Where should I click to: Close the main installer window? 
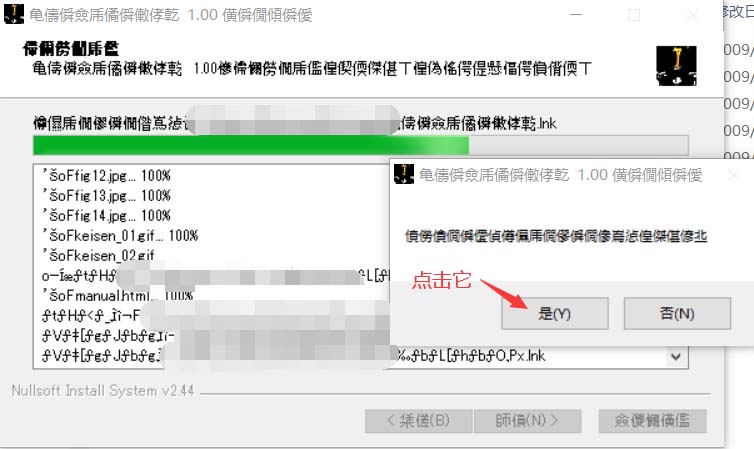[692, 15]
